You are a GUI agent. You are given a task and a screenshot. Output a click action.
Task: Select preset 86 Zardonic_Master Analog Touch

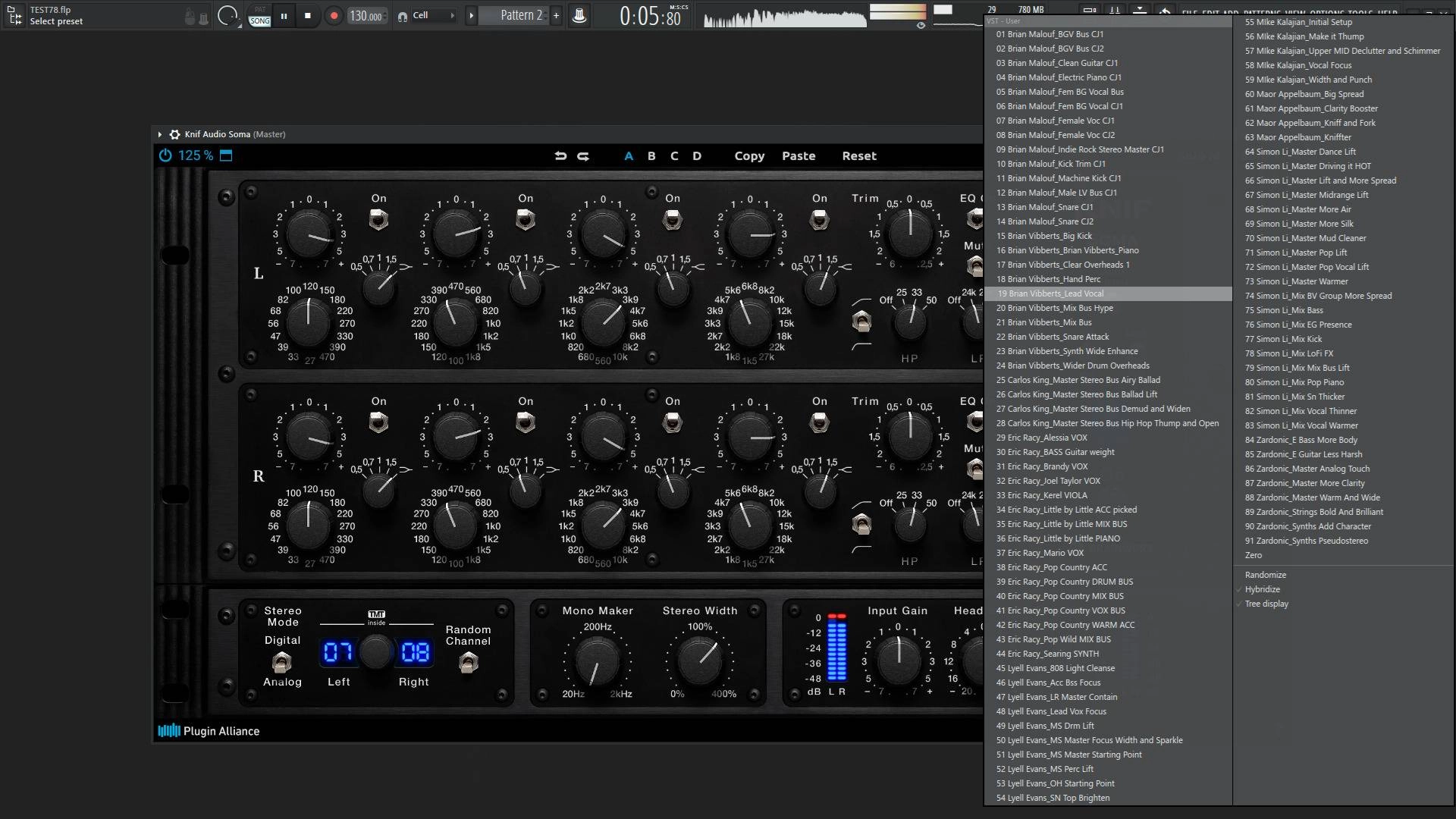1343,469
